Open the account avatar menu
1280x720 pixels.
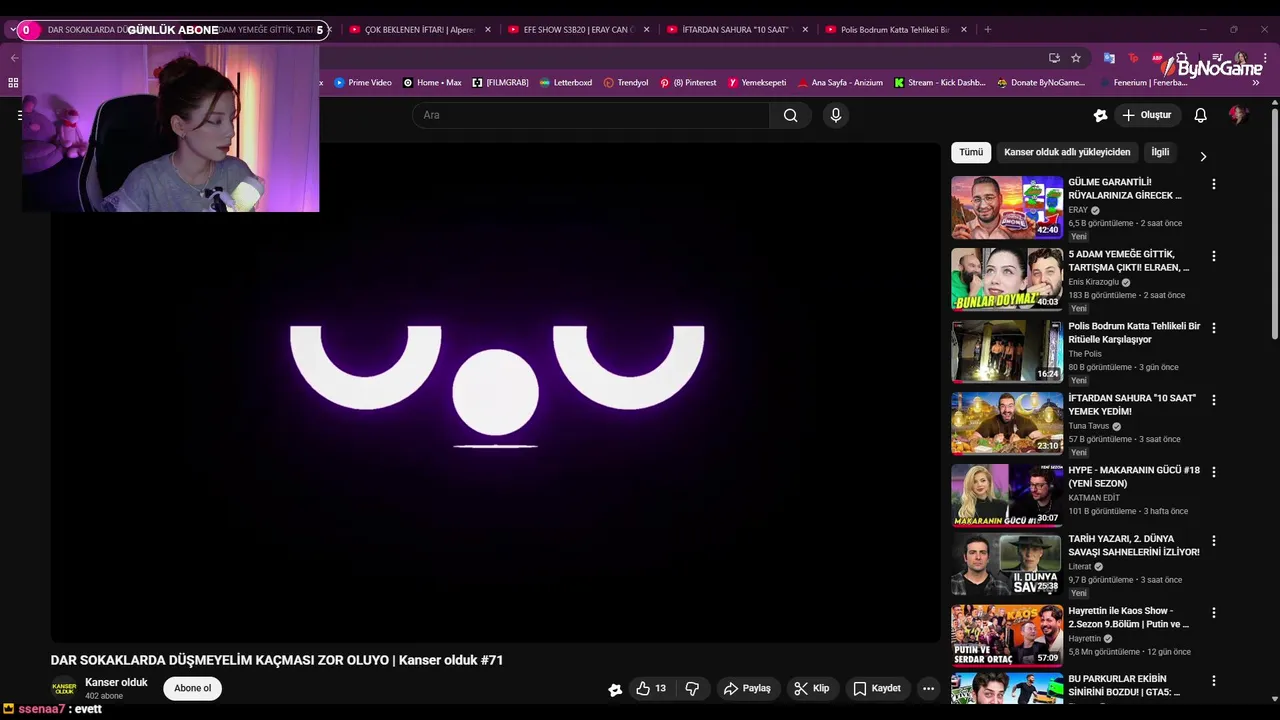pyautogui.click(x=1238, y=115)
